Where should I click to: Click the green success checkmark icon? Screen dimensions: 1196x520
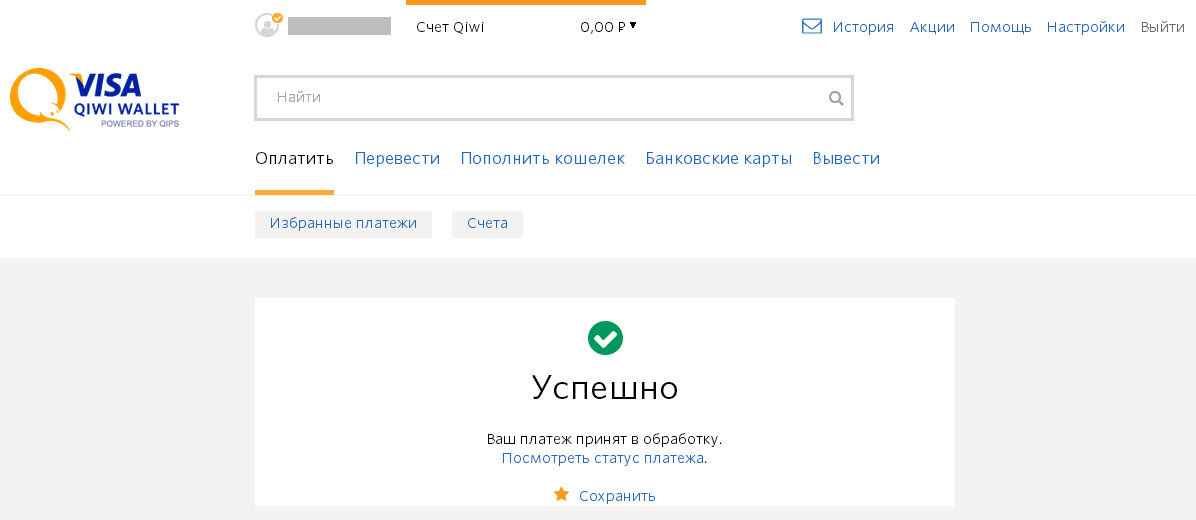[x=605, y=338]
